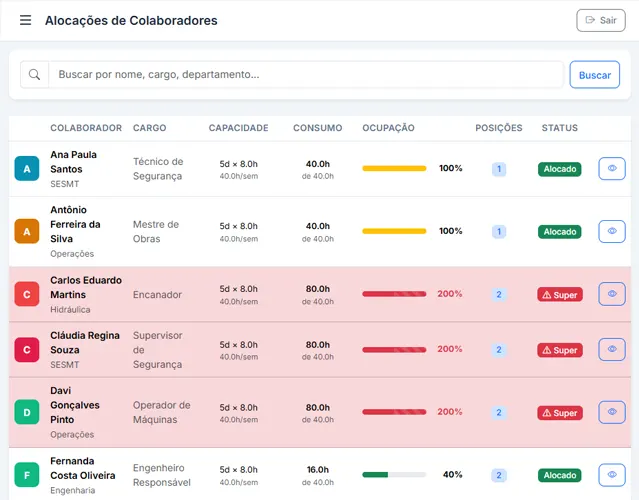Click the eye icon for Ana Paula Santos
Screen dimensions: 639x500
[x=612, y=169]
